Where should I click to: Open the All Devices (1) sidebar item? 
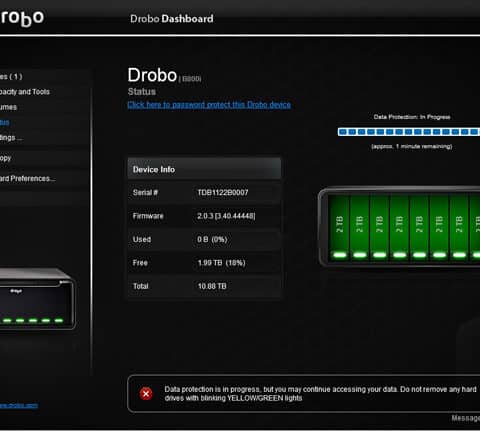point(11,76)
